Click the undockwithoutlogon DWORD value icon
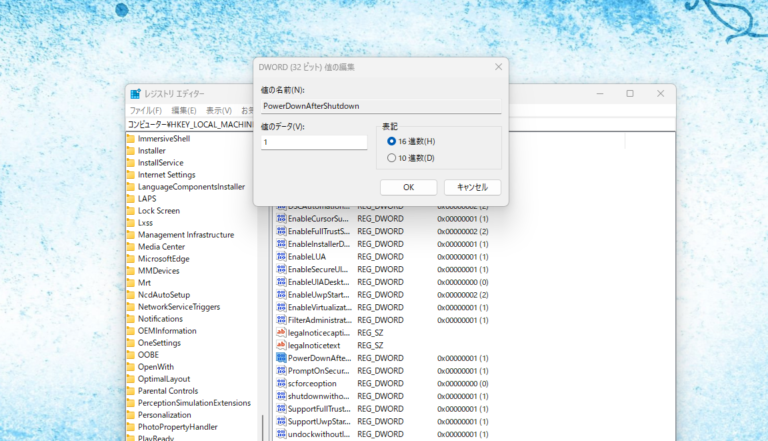 click(281, 434)
